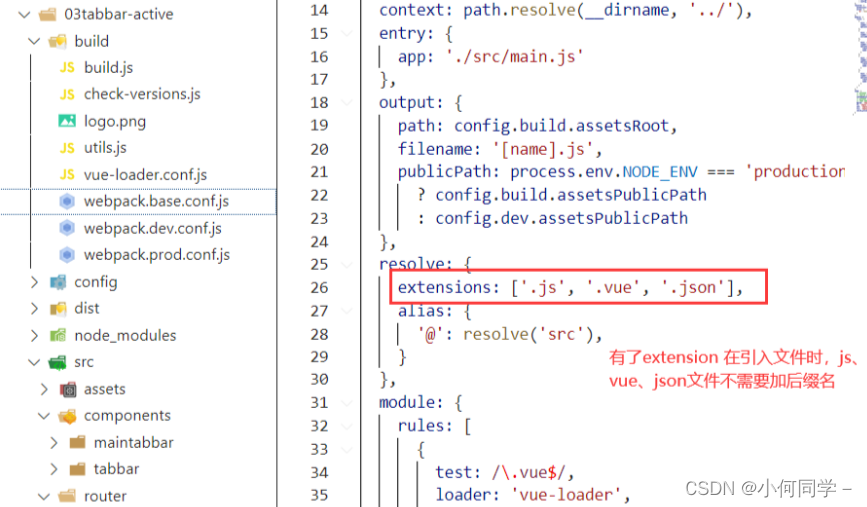867x507 pixels.
Task: Expand the config folder
Action: point(34,282)
